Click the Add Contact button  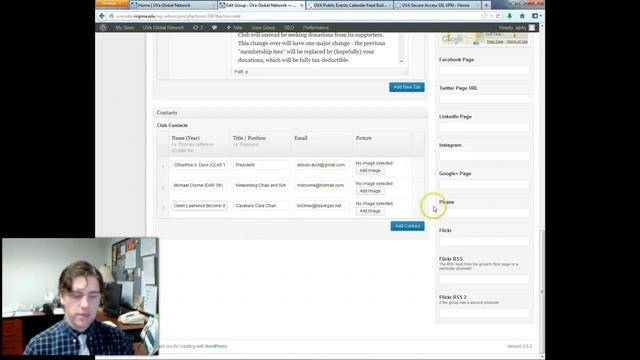407,226
